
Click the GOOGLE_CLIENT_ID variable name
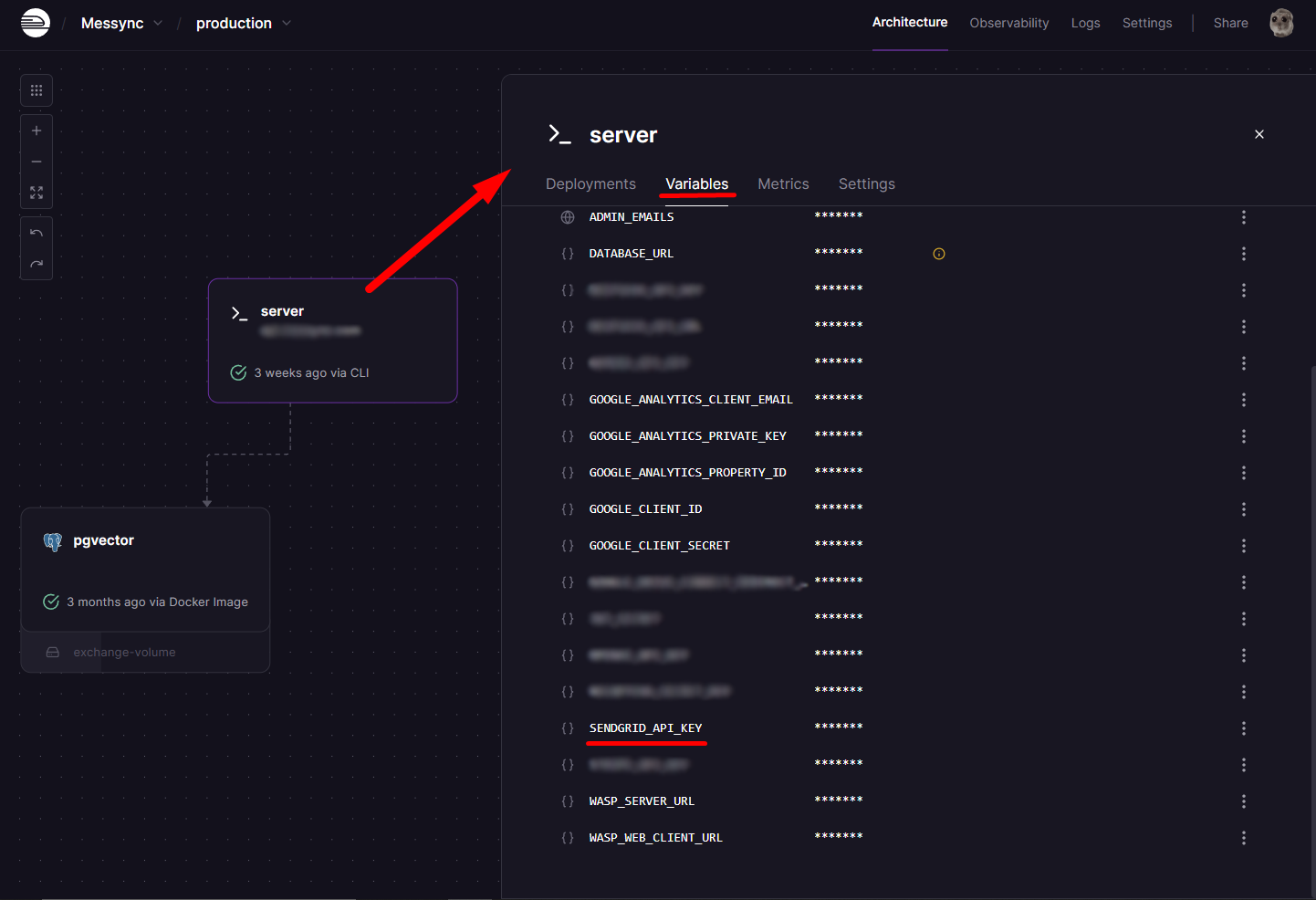coord(645,509)
